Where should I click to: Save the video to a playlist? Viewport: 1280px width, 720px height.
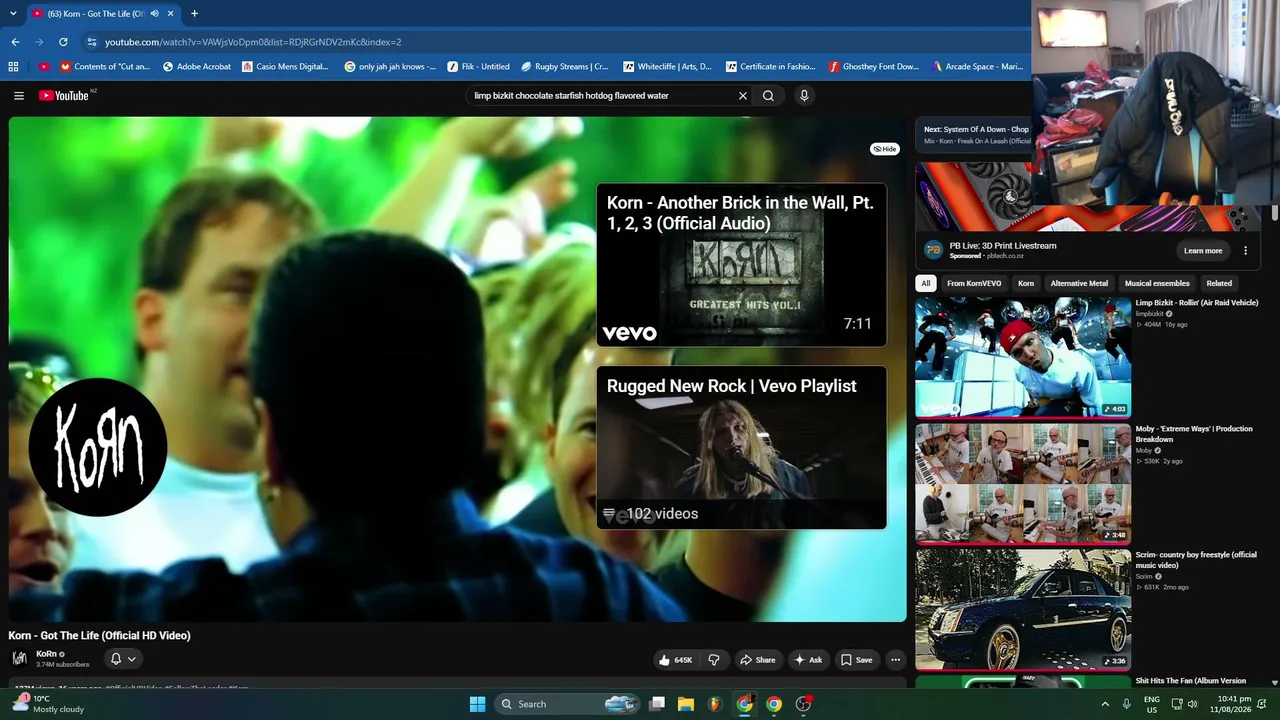[x=856, y=660]
